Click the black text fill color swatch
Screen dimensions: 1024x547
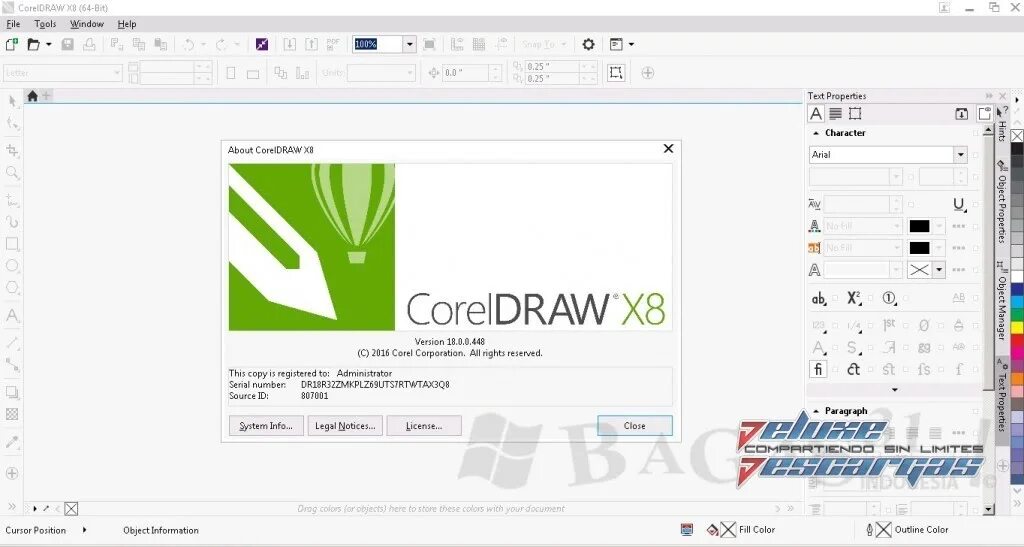pyautogui.click(x=919, y=226)
